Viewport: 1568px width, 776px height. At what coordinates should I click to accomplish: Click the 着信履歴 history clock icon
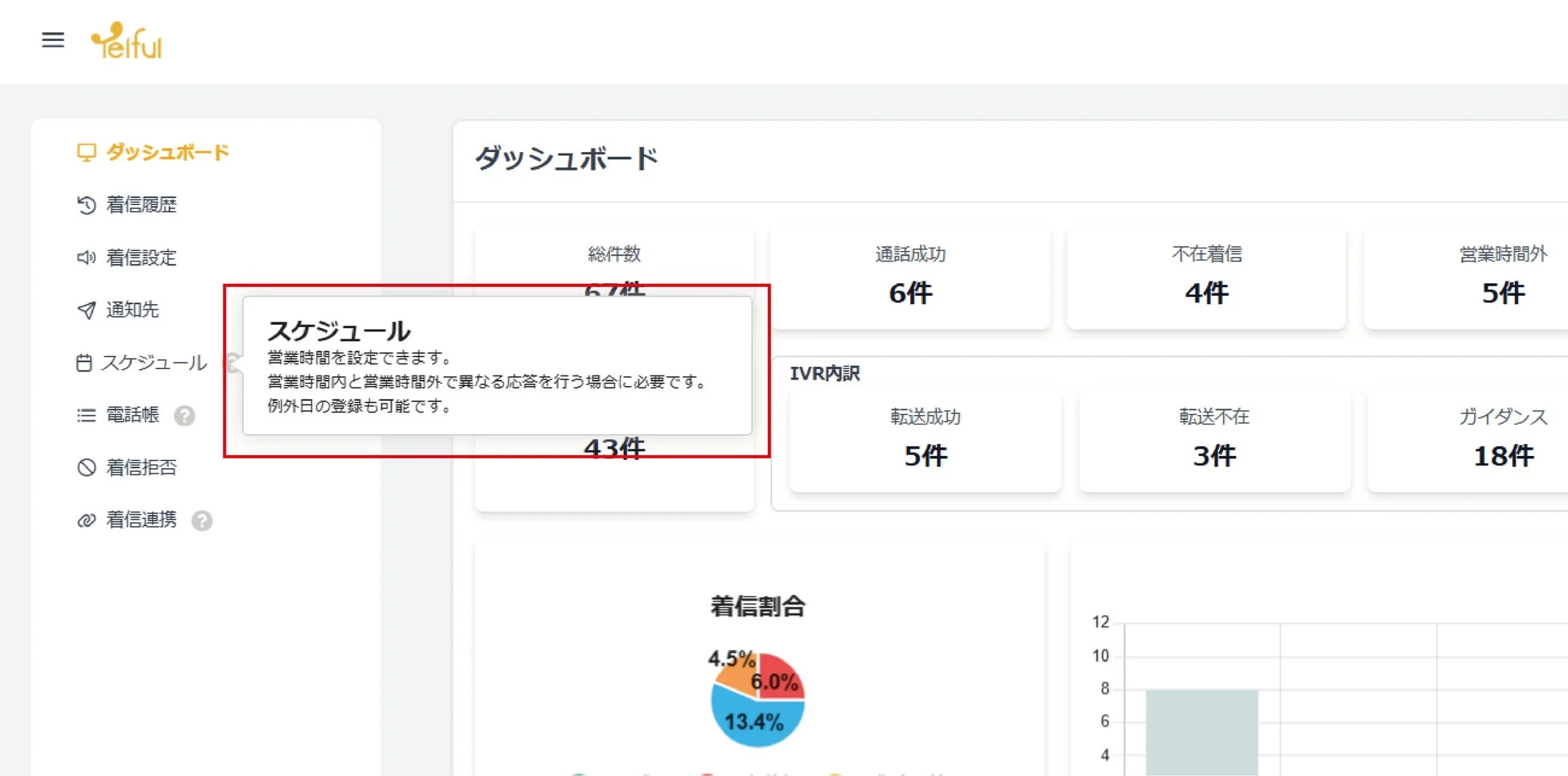click(86, 204)
